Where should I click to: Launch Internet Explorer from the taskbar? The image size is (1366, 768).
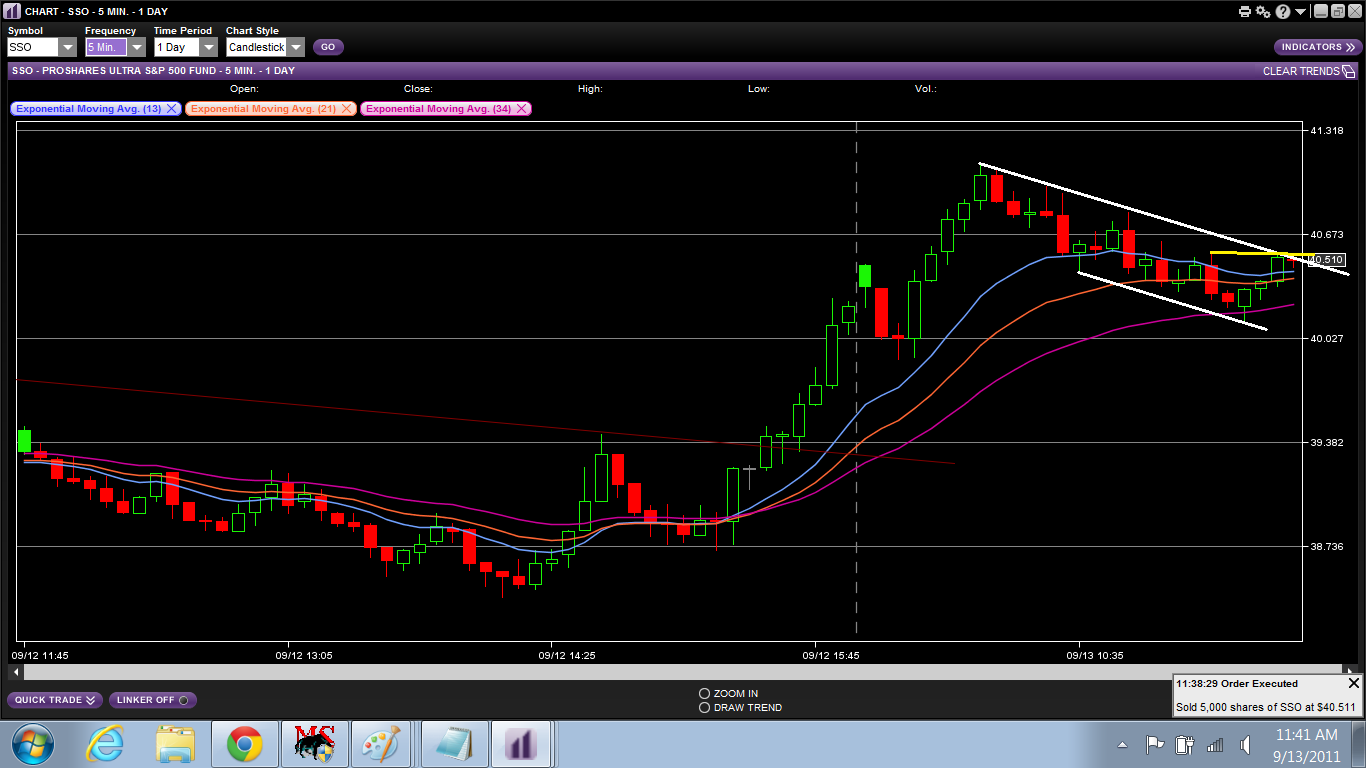(104, 744)
